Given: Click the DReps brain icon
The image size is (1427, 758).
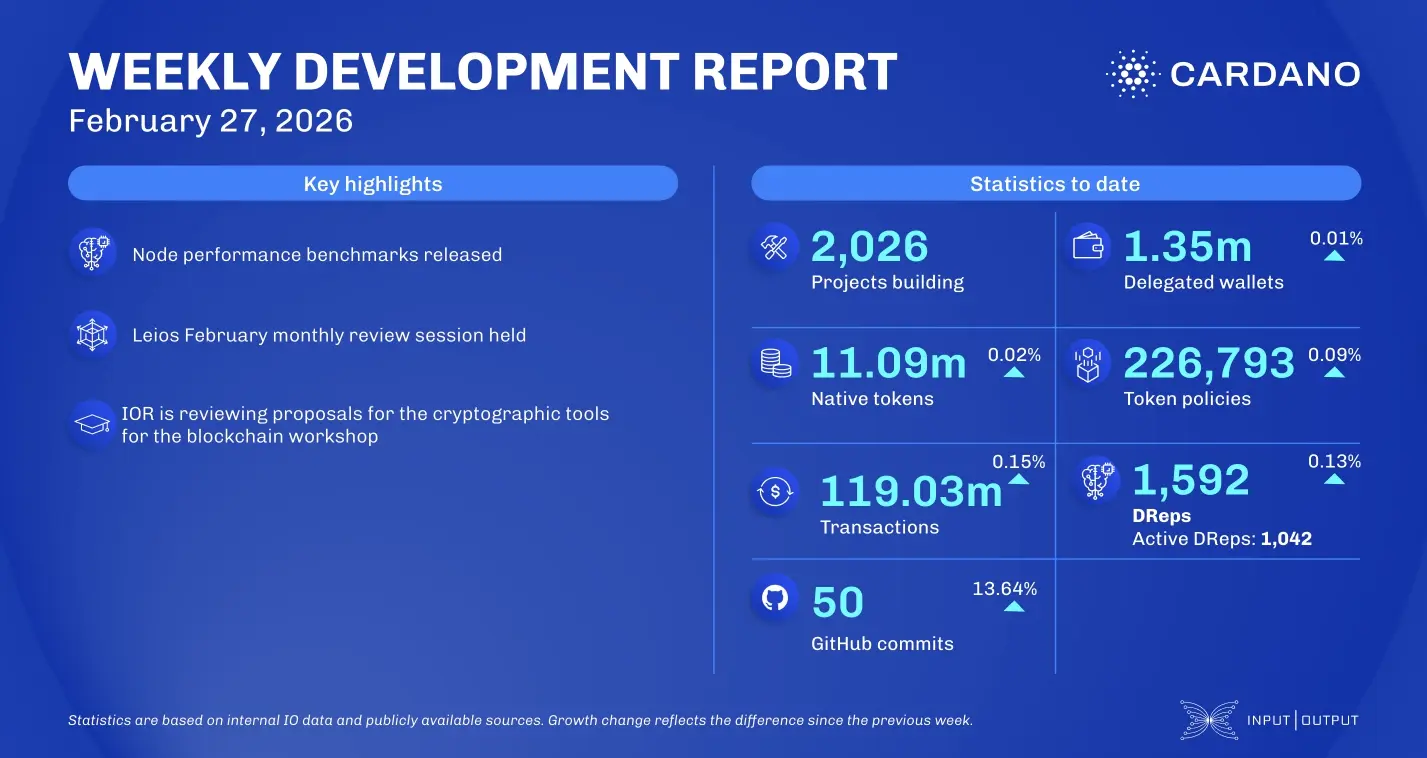Looking at the screenshot, I should click(x=1098, y=479).
